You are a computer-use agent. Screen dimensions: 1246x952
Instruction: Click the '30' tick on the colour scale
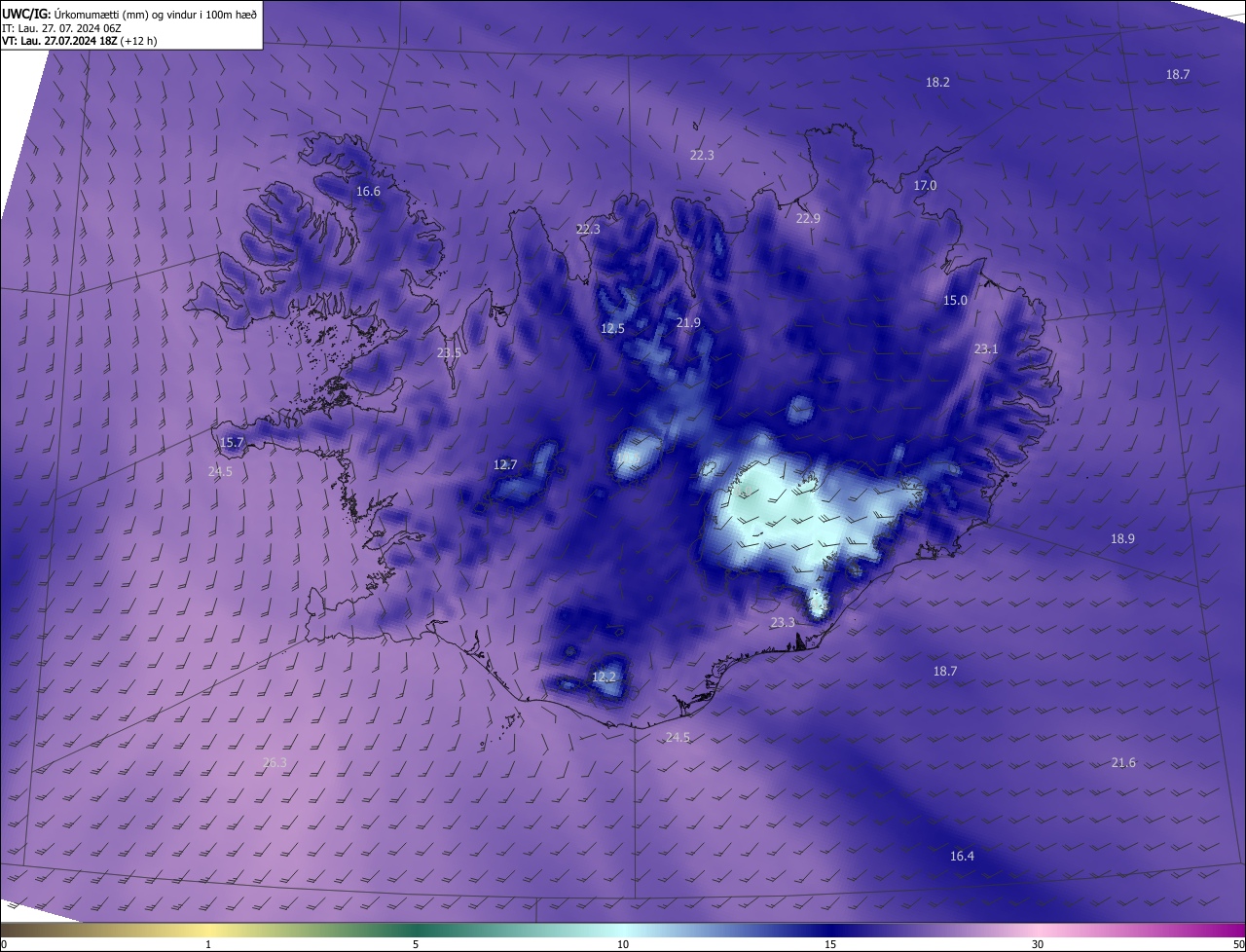click(1038, 944)
